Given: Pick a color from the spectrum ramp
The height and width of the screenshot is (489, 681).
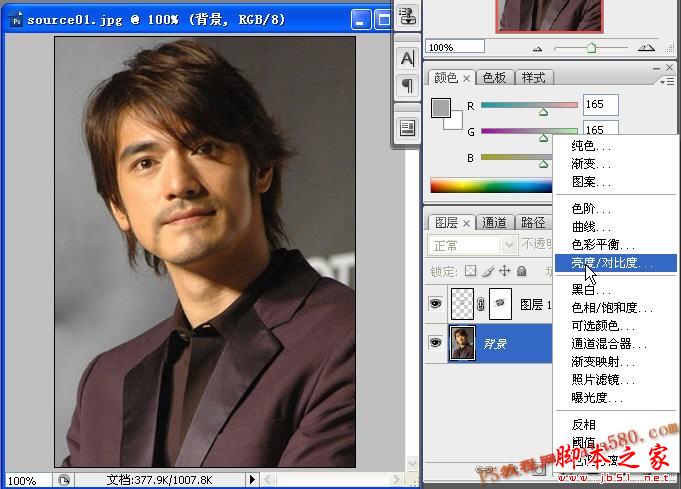Looking at the screenshot, I should point(491,185).
